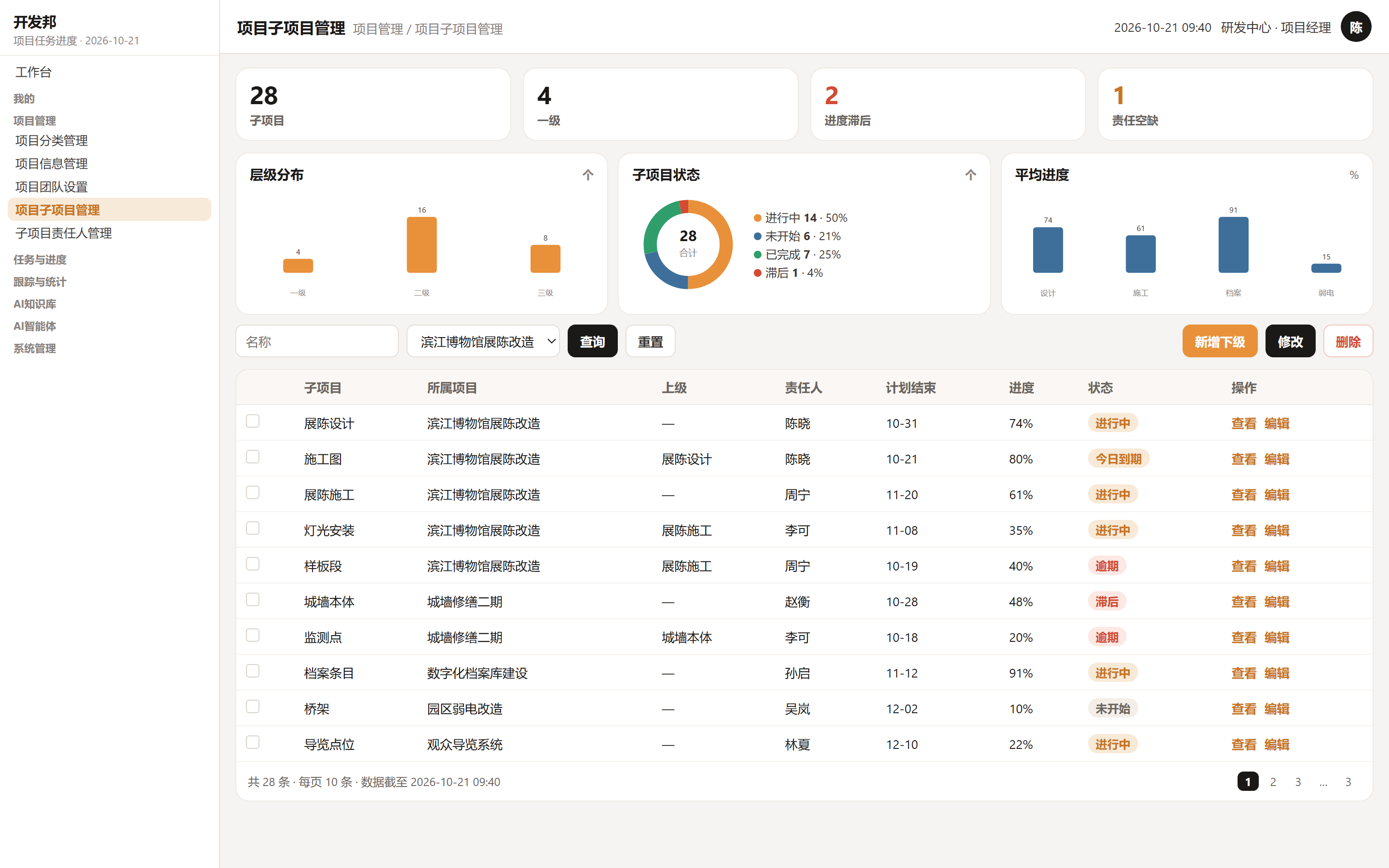Click 编辑 link for 施工图 row

click(1277, 459)
